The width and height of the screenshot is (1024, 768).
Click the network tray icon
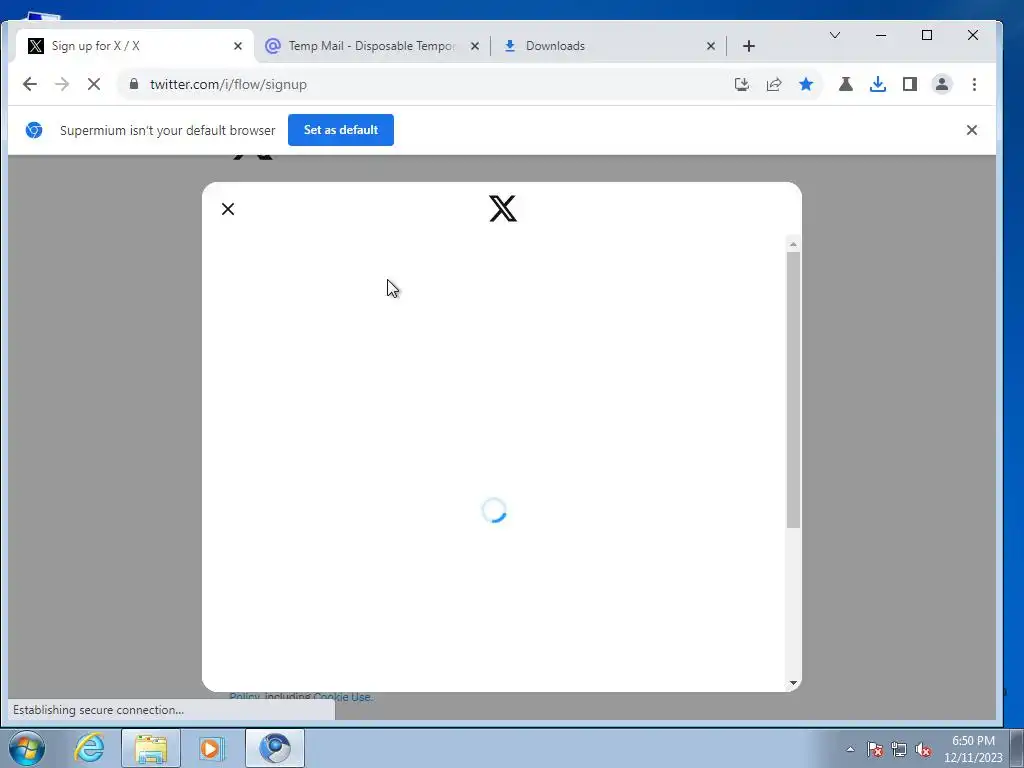pyautogui.click(x=899, y=749)
